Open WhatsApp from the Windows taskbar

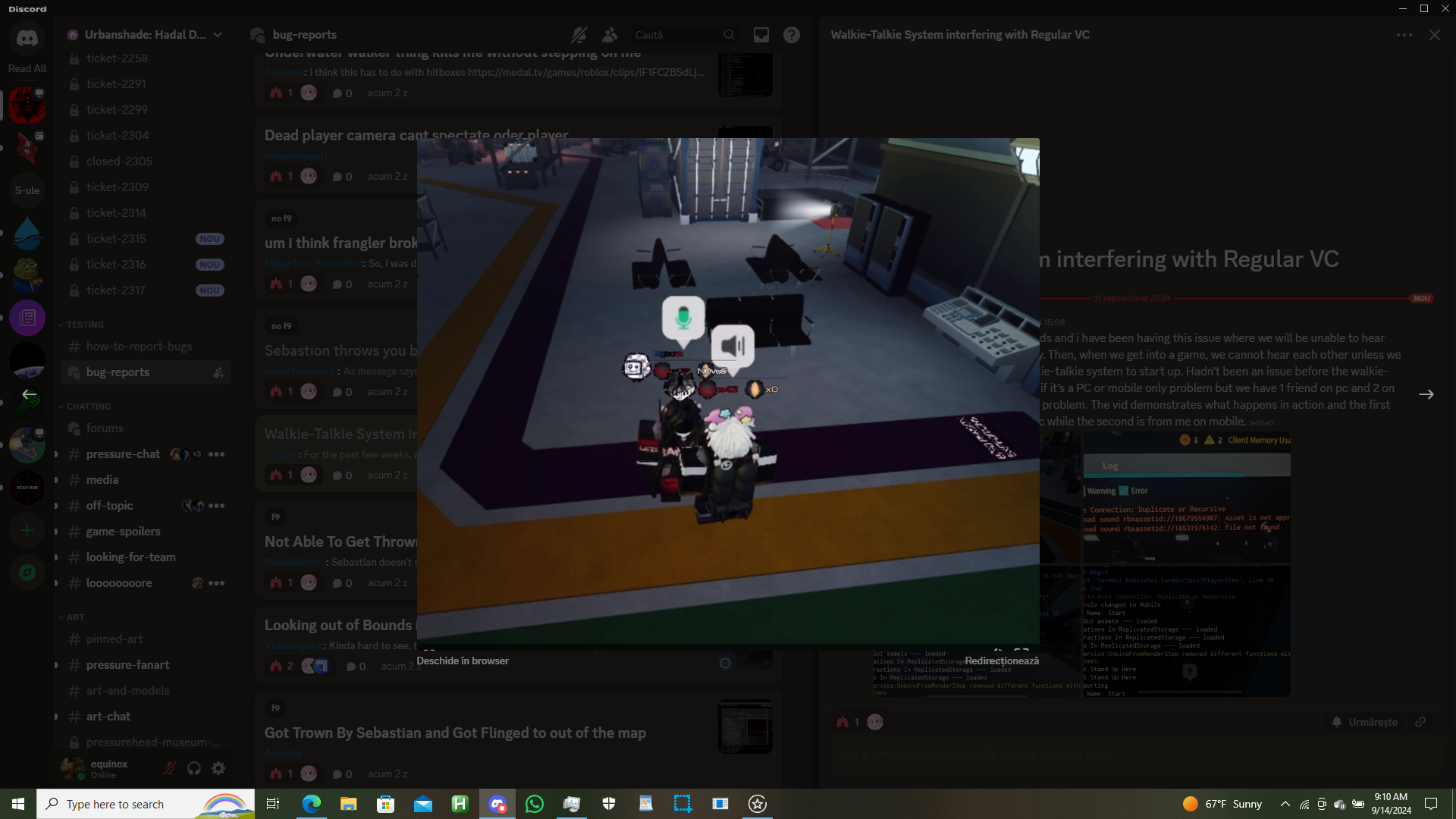(534, 804)
